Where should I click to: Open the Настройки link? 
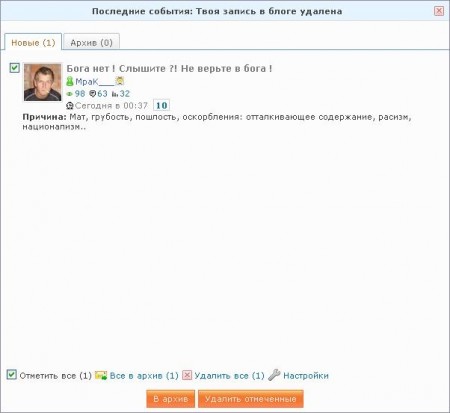pos(306,376)
